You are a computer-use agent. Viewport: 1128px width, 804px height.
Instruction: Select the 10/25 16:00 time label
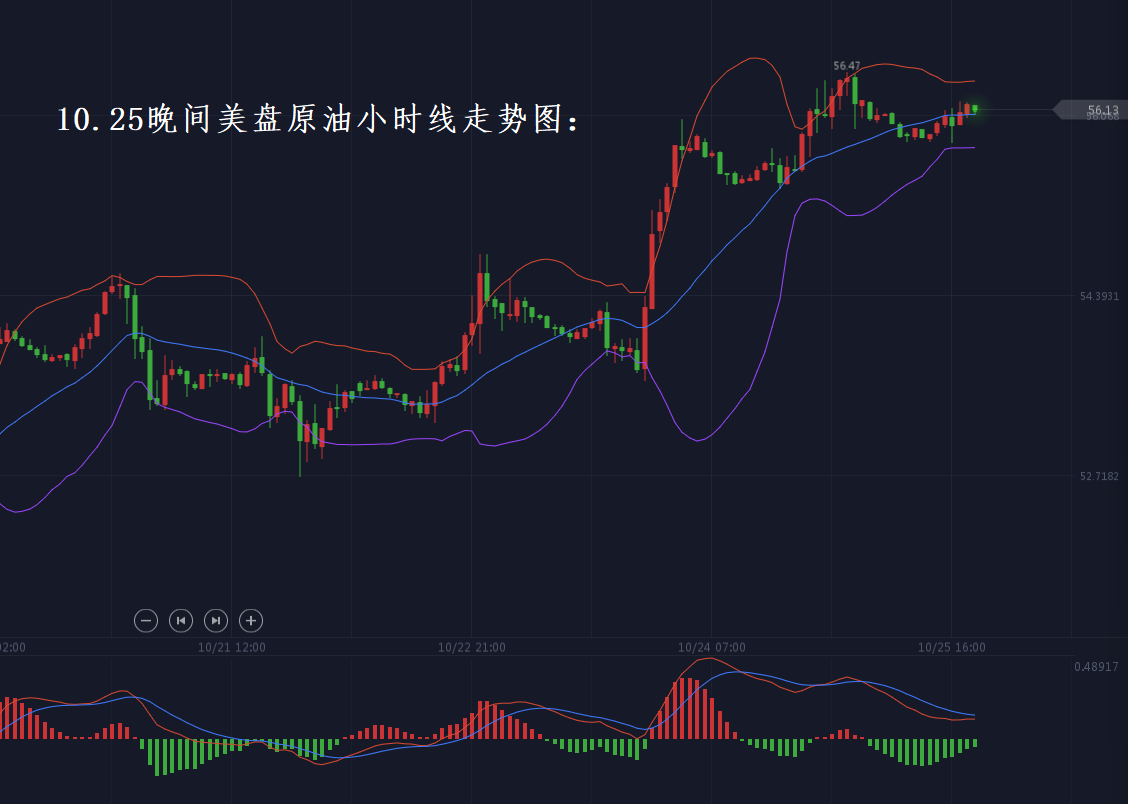tap(951, 648)
